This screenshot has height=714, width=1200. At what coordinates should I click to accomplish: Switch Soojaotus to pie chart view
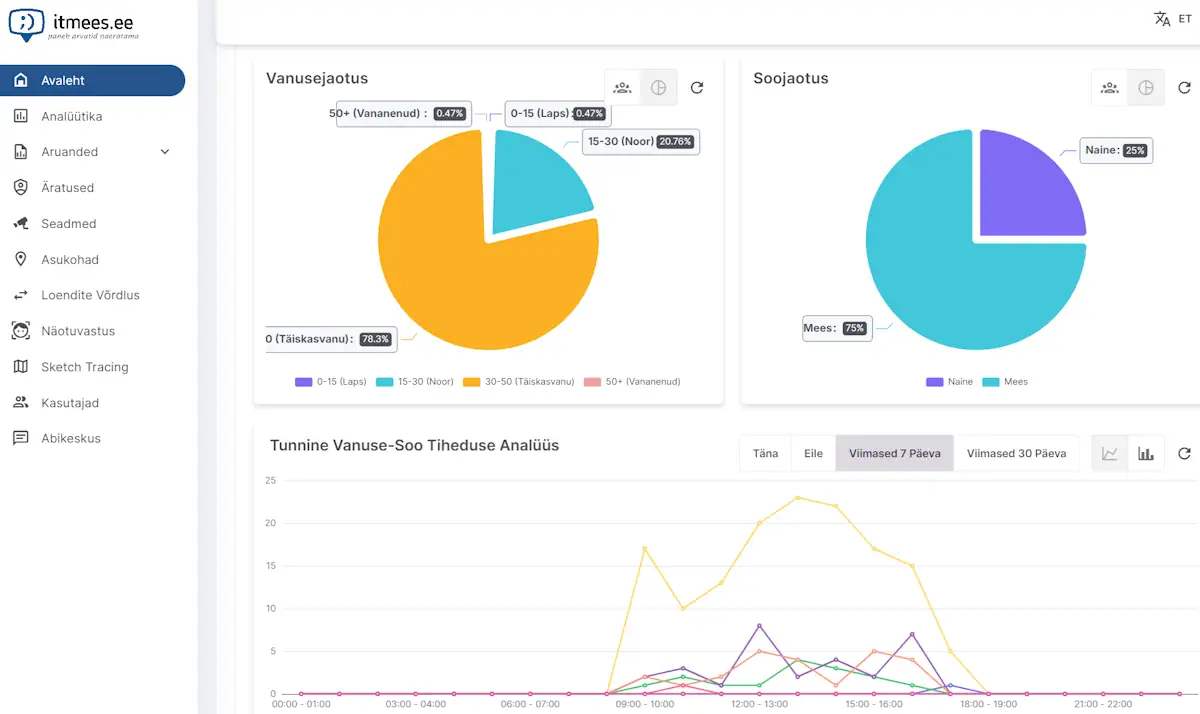[x=1146, y=88]
